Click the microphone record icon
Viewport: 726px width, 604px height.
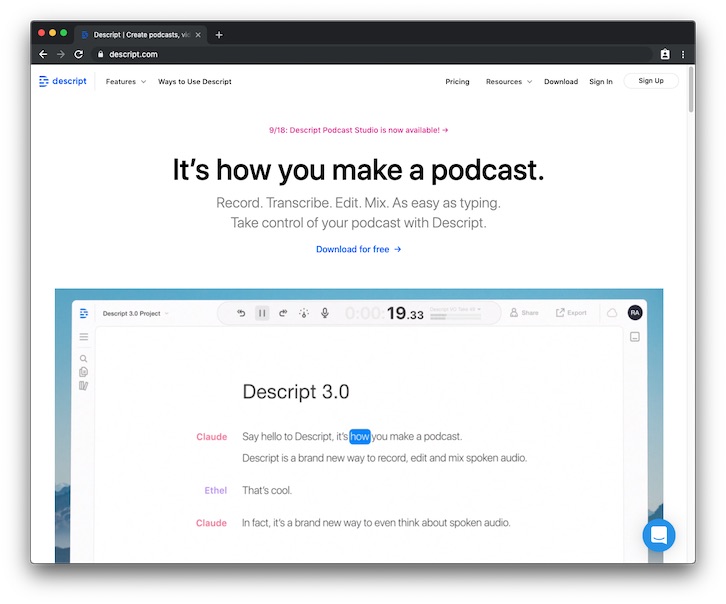point(325,313)
